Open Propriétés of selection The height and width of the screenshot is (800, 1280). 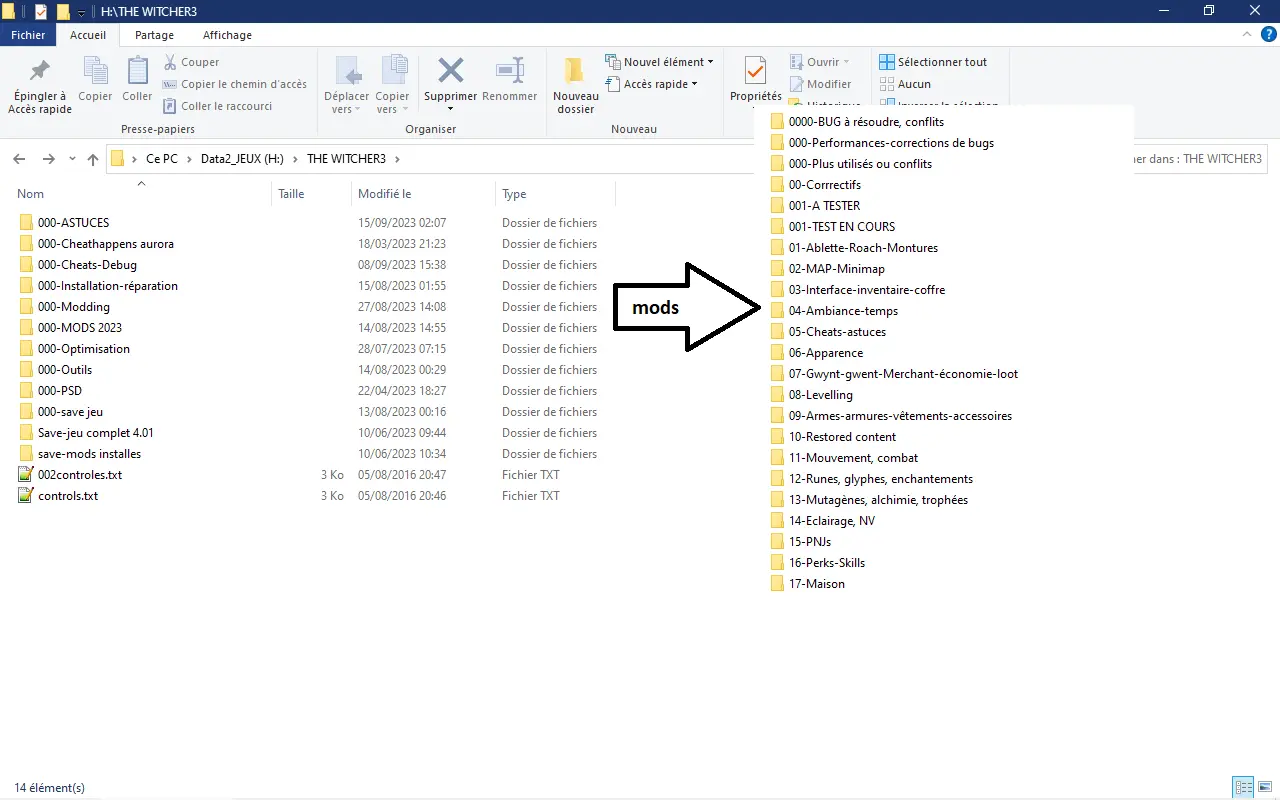pyautogui.click(x=756, y=78)
